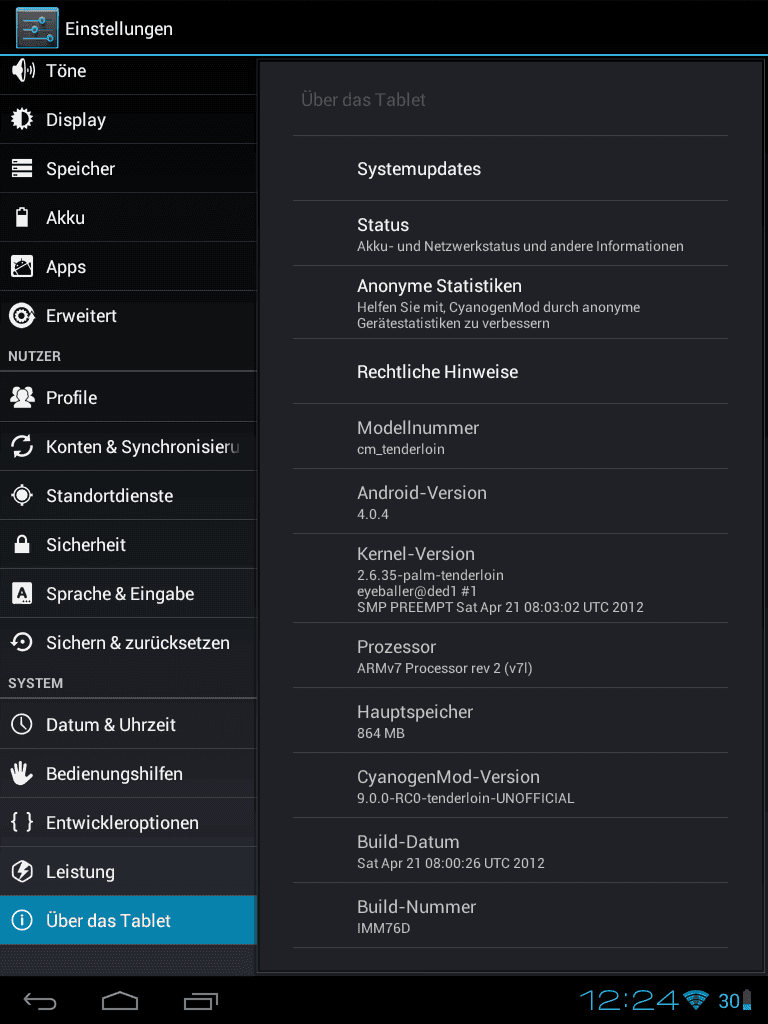768x1024 pixels.
Task: Tap the Entwickleroptionen curly braces icon
Action: click(x=22, y=822)
